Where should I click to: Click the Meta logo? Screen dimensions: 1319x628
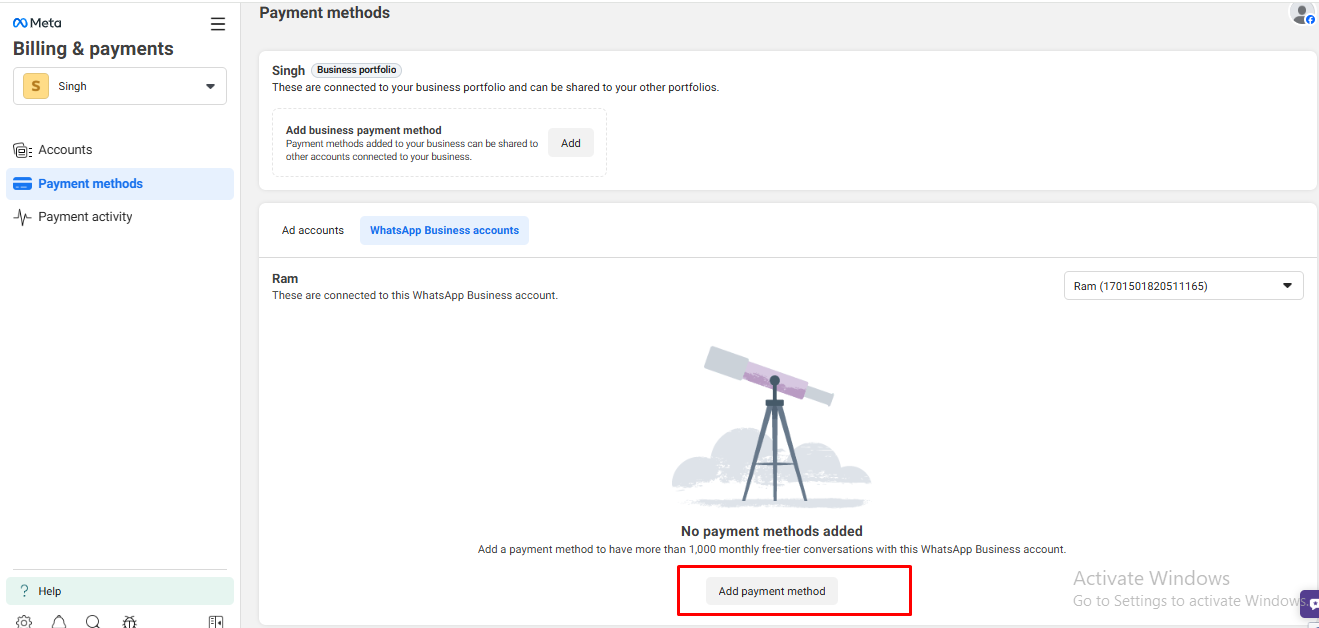37,23
